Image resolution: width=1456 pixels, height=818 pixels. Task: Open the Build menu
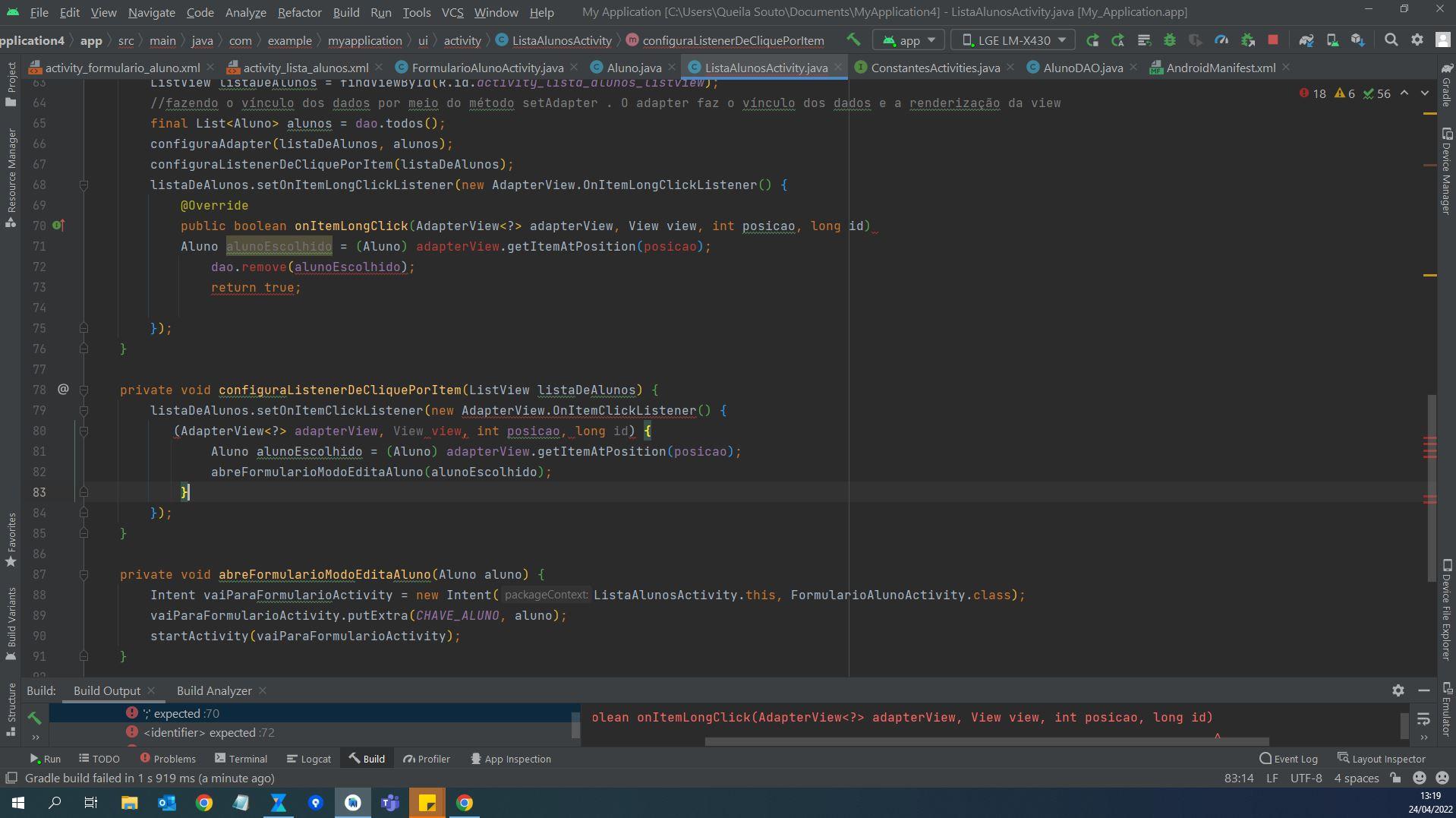click(346, 12)
